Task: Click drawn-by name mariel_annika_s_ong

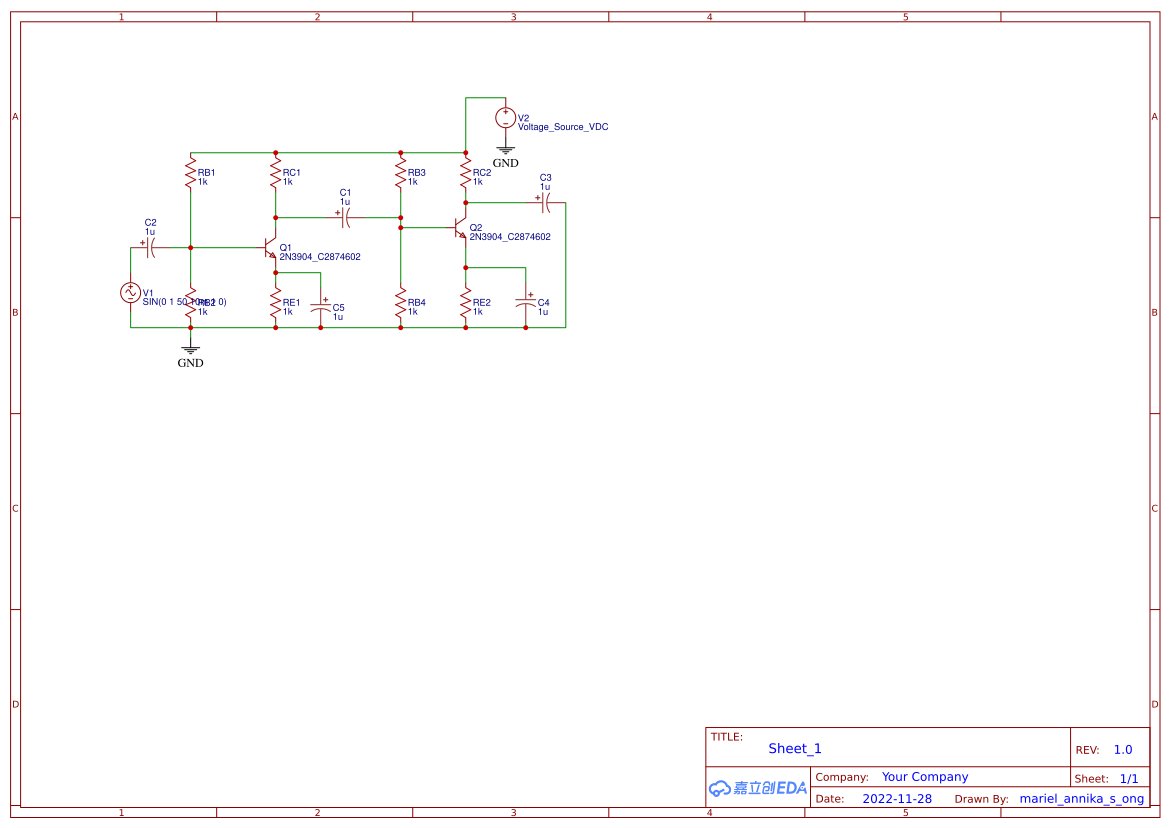Action: point(1082,798)
